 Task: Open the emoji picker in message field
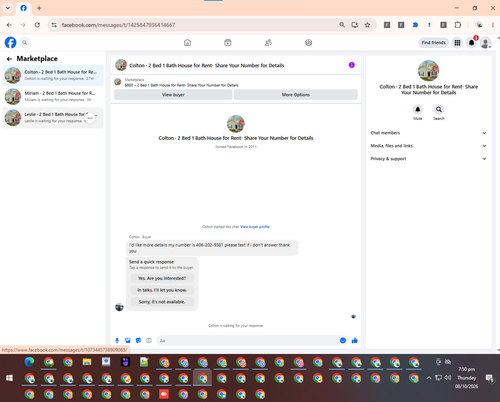tap(343, 340)
